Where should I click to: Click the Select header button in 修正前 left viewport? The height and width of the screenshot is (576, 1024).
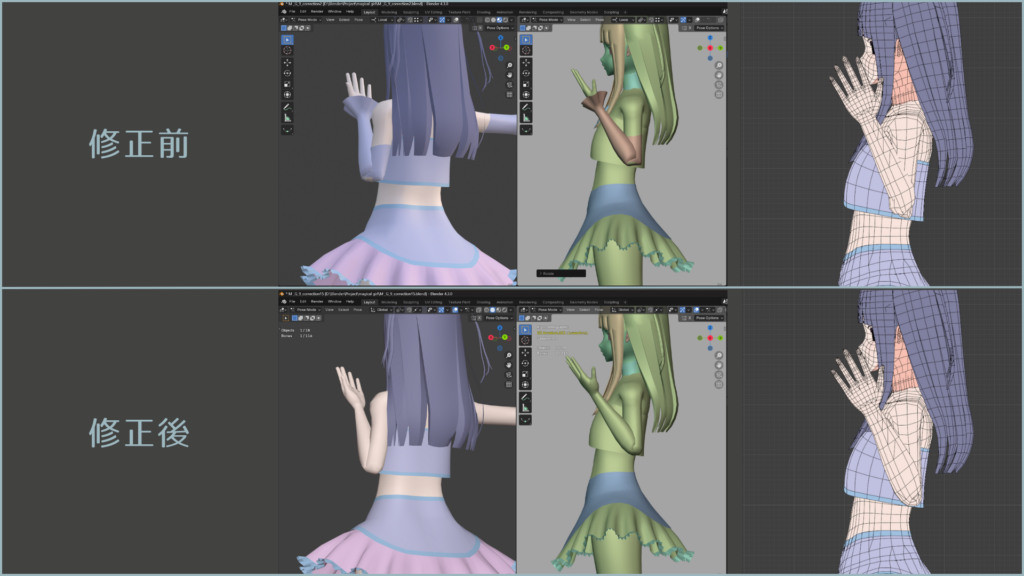(343, 19)
